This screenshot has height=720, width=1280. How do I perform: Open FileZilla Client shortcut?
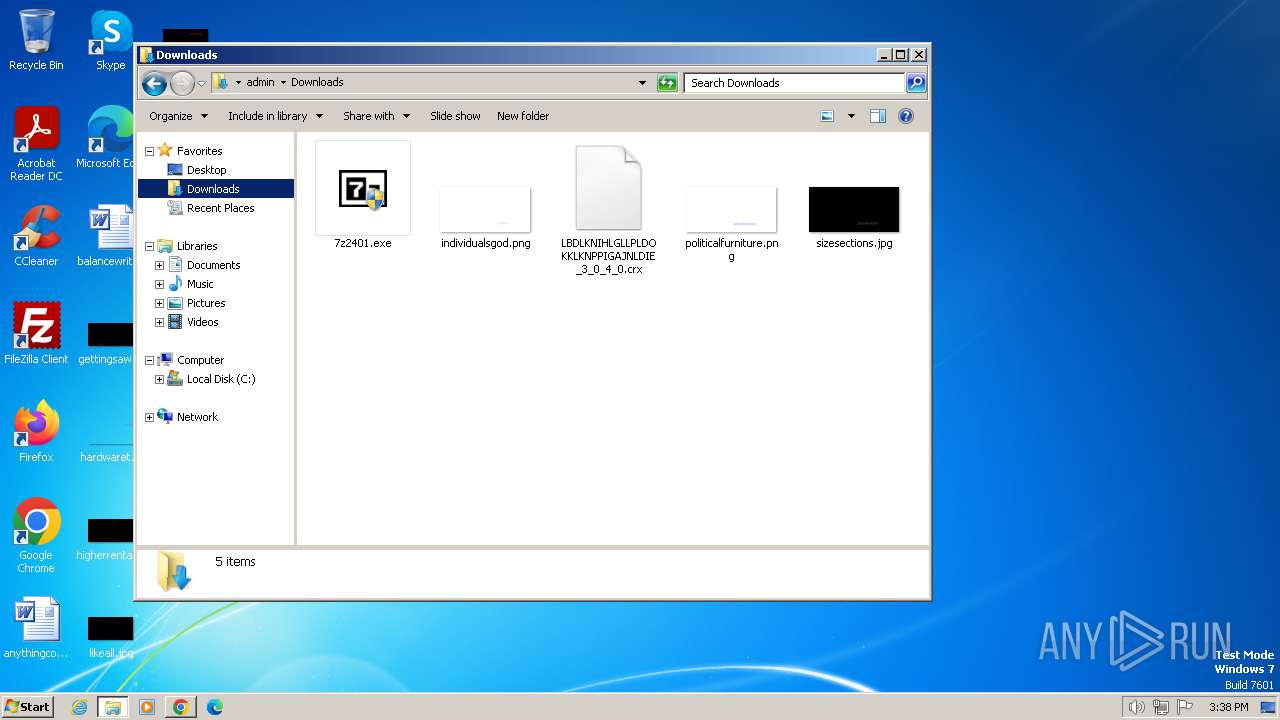(x=36, y=334)
